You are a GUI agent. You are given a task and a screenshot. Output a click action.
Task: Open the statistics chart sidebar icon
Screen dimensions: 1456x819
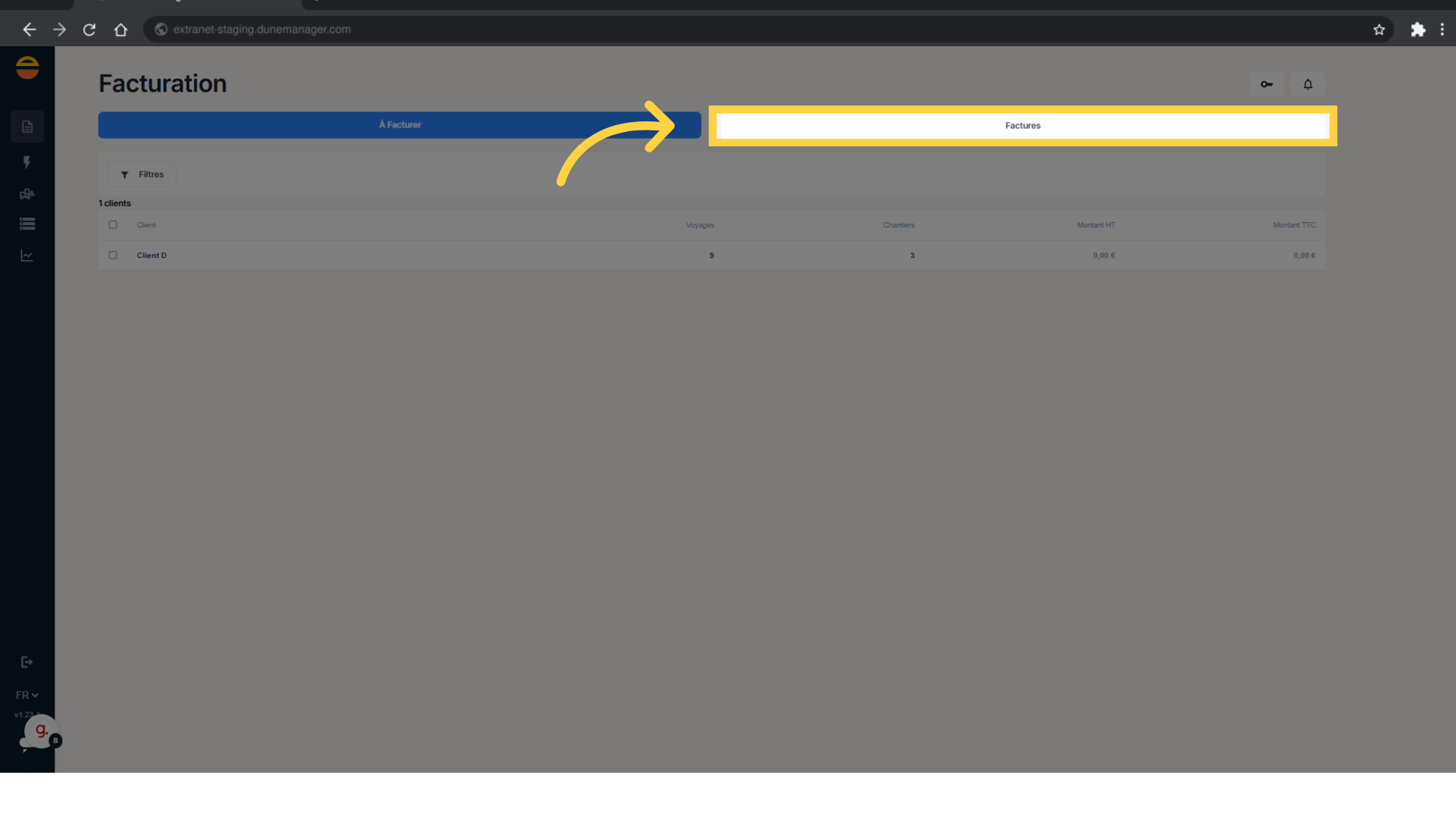click(27, 256)
